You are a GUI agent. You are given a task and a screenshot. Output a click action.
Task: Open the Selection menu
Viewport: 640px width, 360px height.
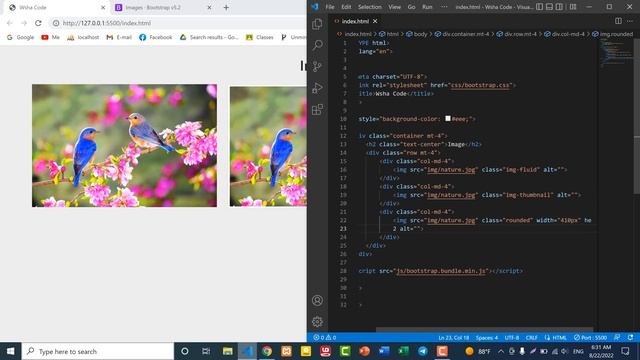(x=369, y=7)
